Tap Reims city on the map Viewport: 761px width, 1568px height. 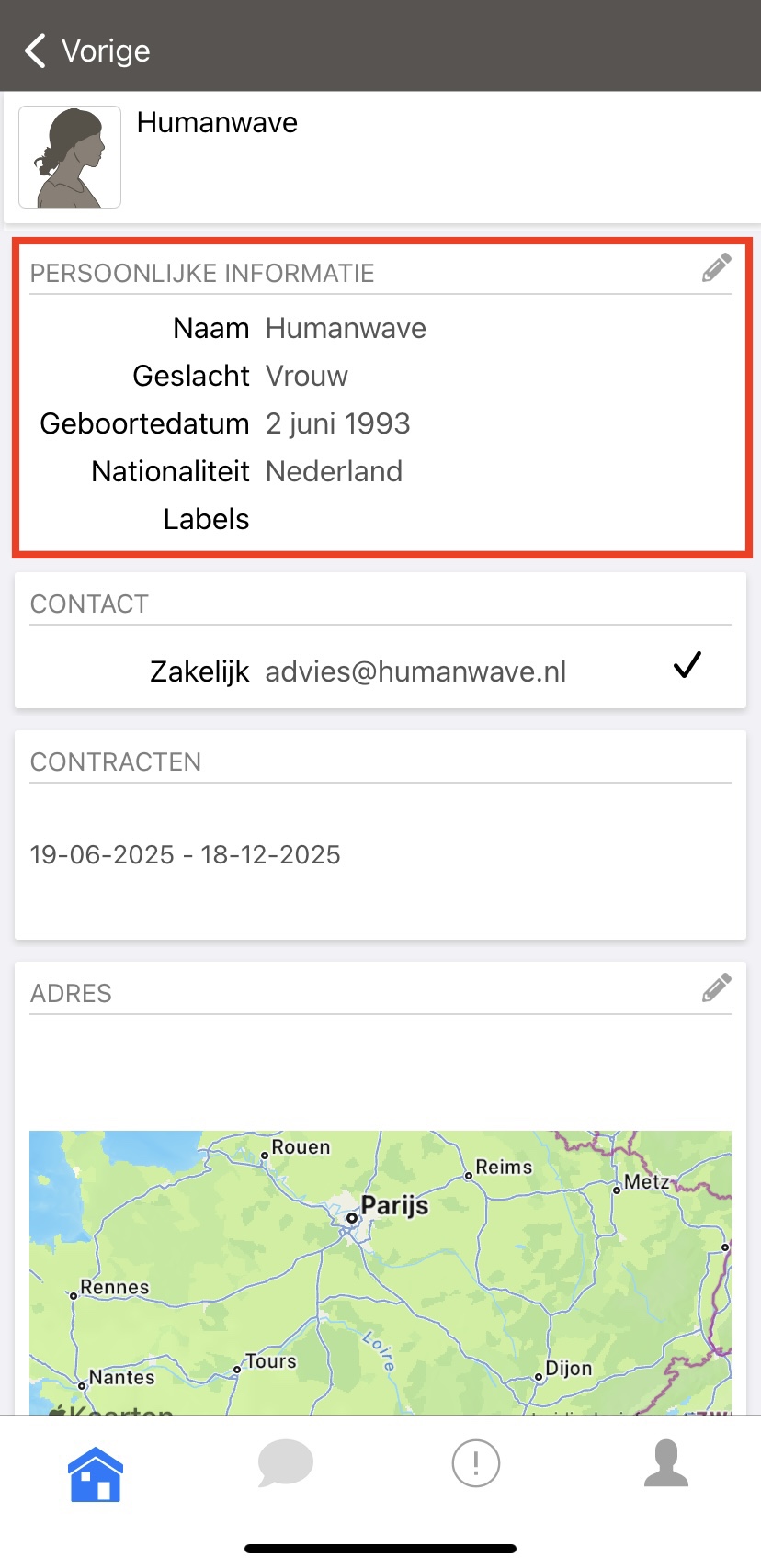coord(504,1167)
